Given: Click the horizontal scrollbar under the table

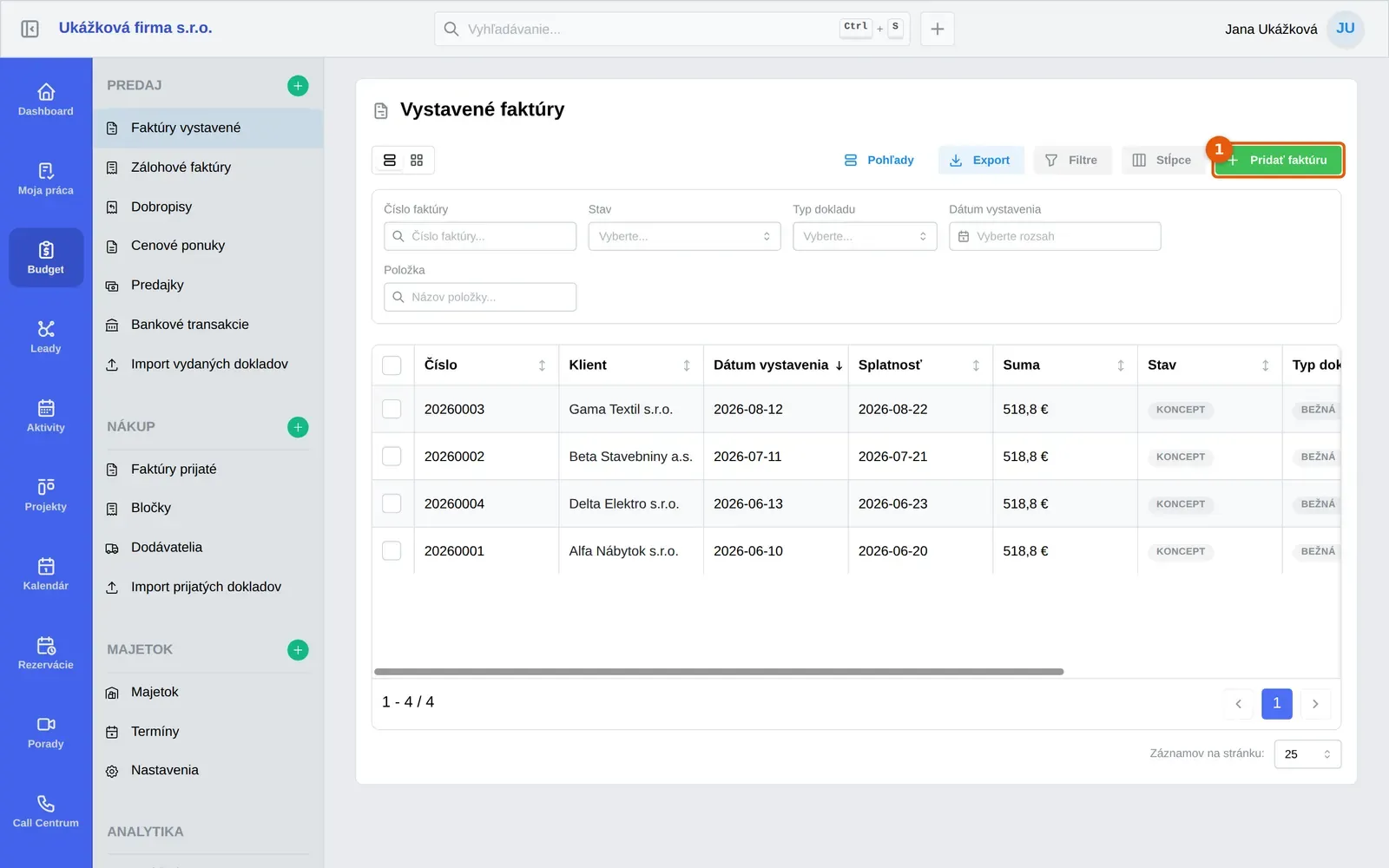Looking at the screenshot, I should pyautogui.click(x=719, y=672).
